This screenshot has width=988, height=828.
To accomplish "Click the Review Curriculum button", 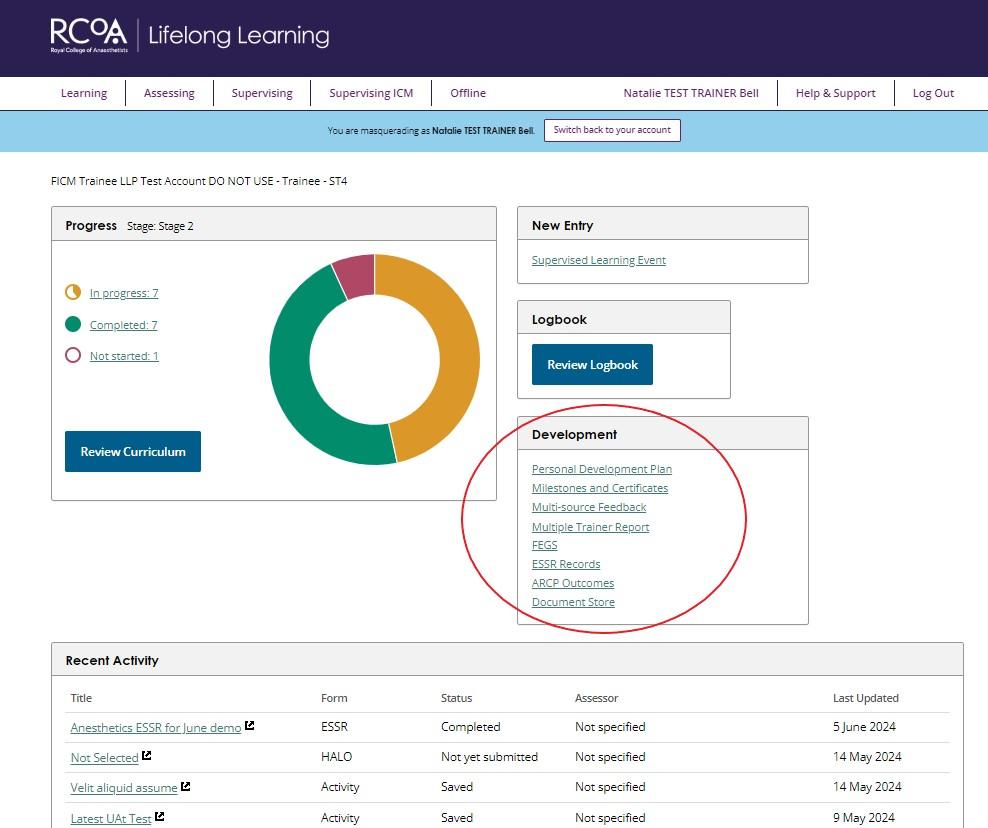I will coord(133,451).
